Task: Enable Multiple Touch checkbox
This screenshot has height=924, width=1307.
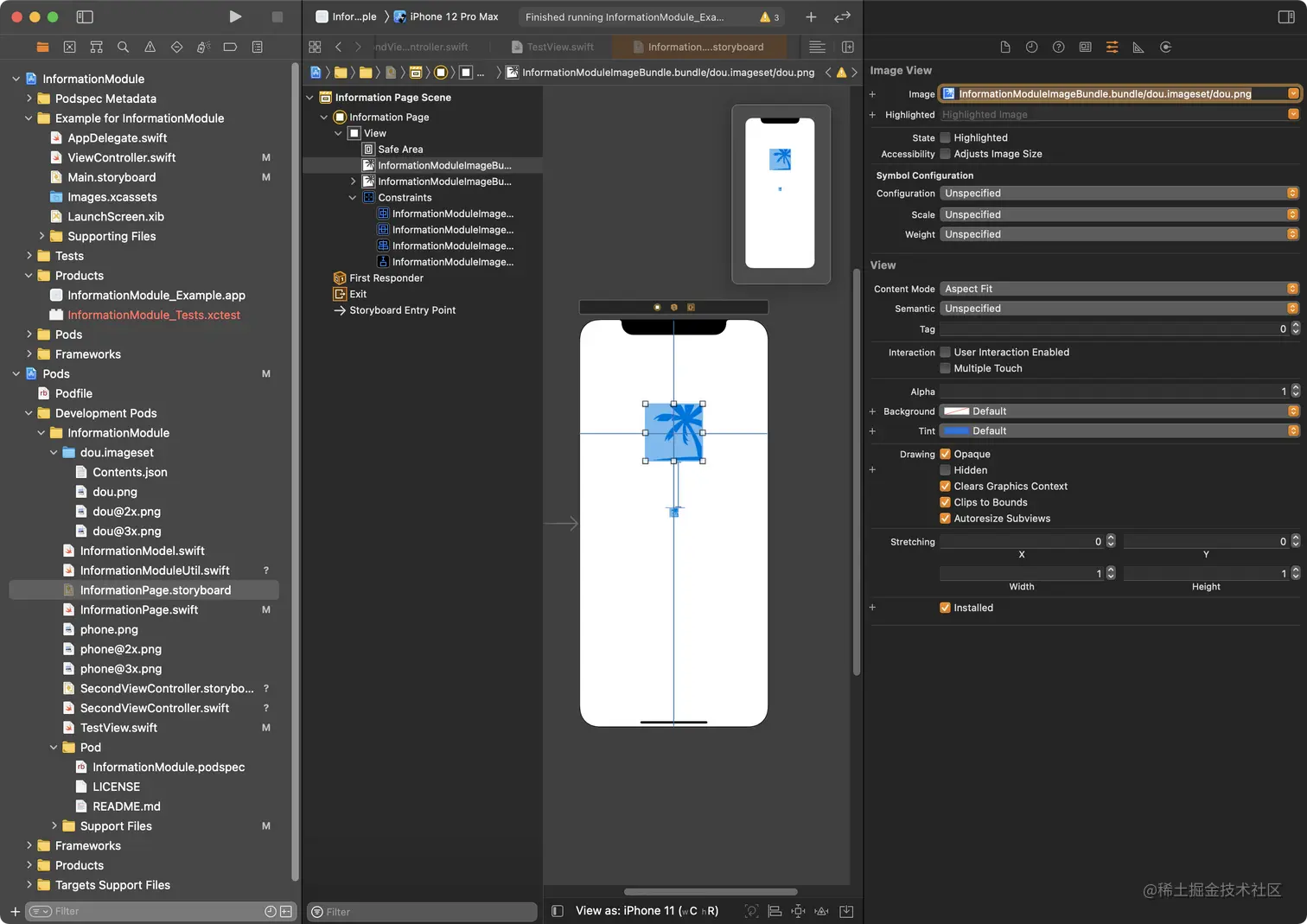Action: pos(945,368)
